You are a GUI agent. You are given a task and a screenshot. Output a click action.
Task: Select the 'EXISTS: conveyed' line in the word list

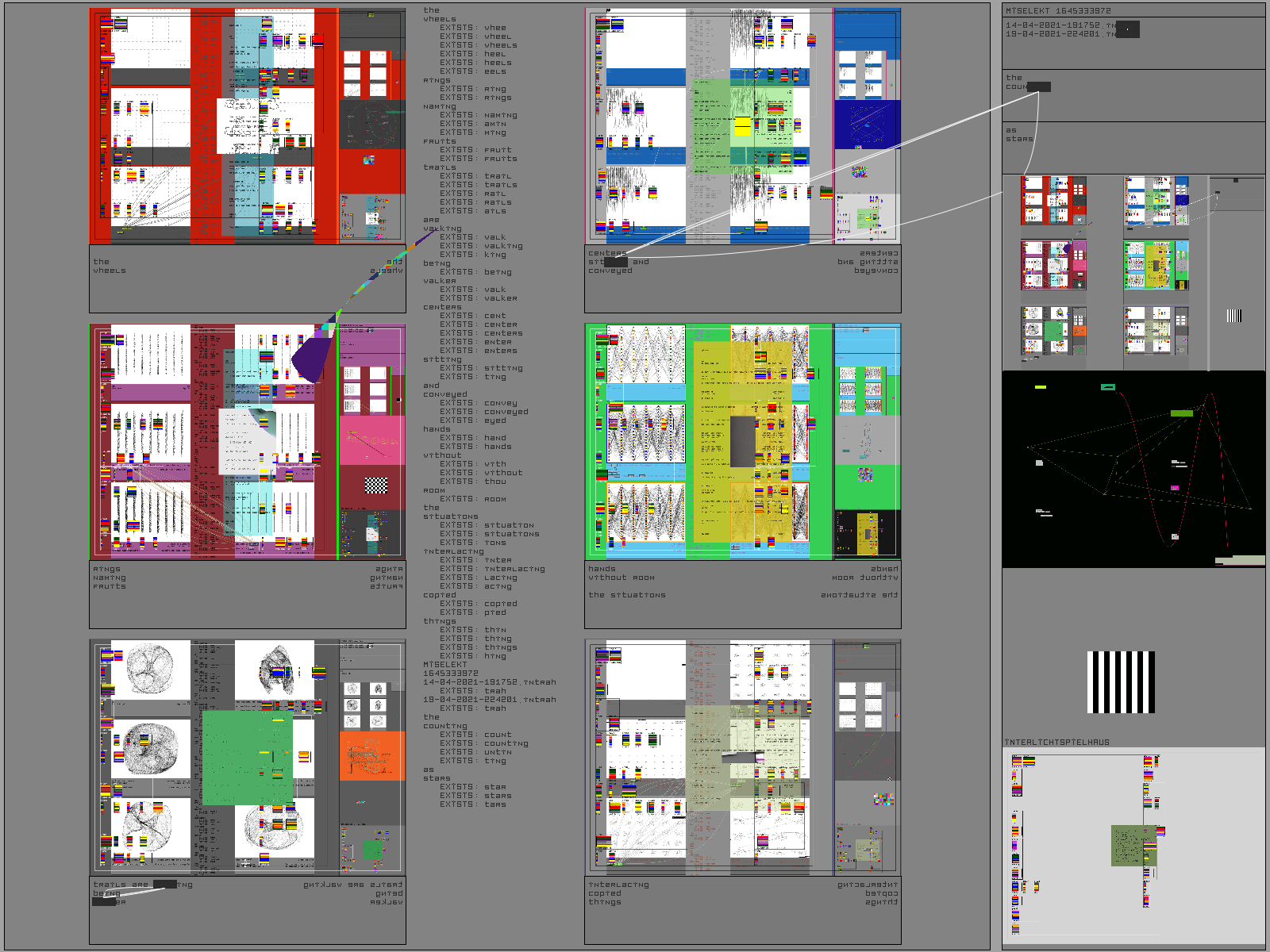[484, 412]
